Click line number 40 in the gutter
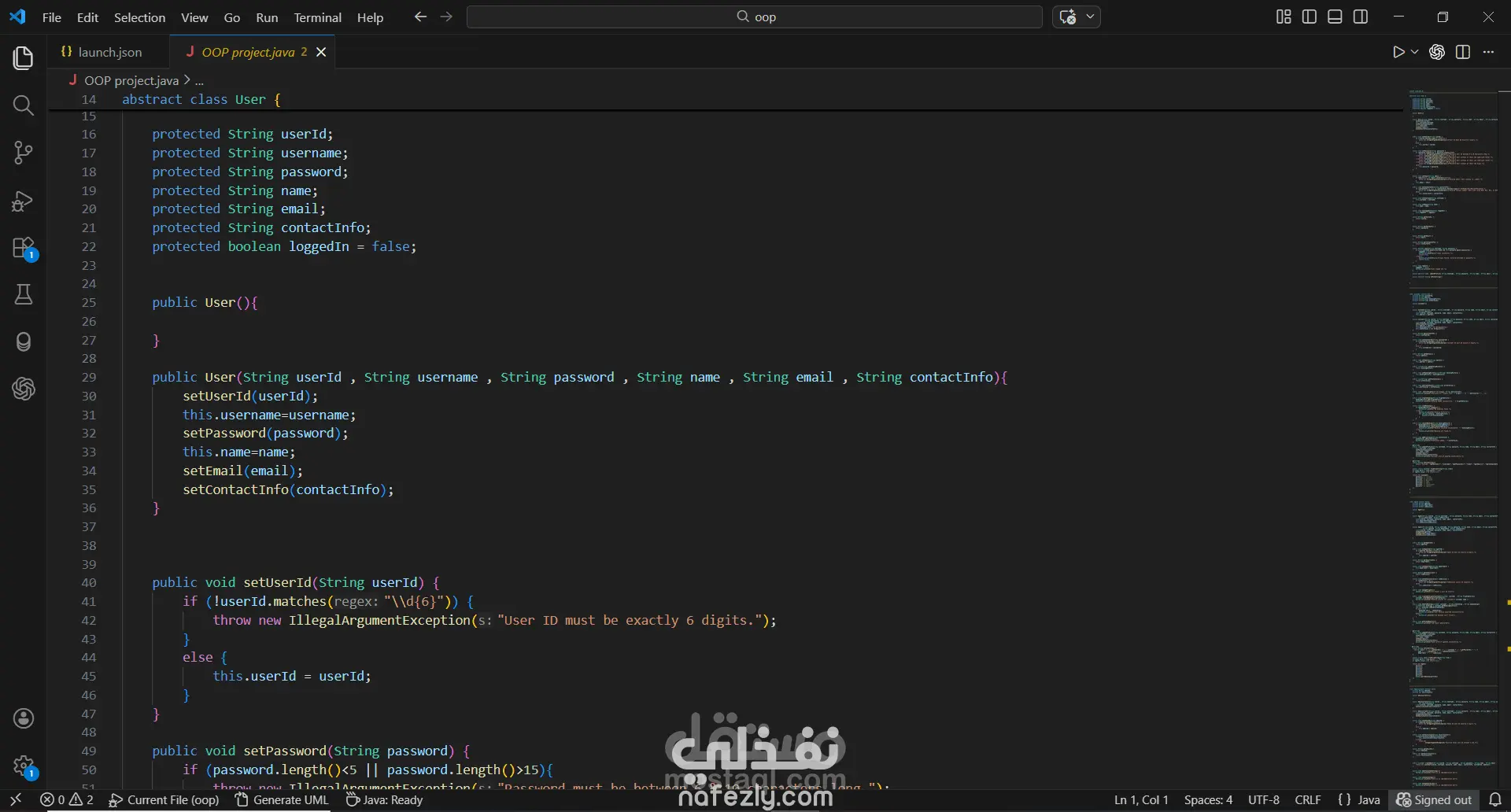The width and height of the screenshot is (1511, 812). (89, 583)
